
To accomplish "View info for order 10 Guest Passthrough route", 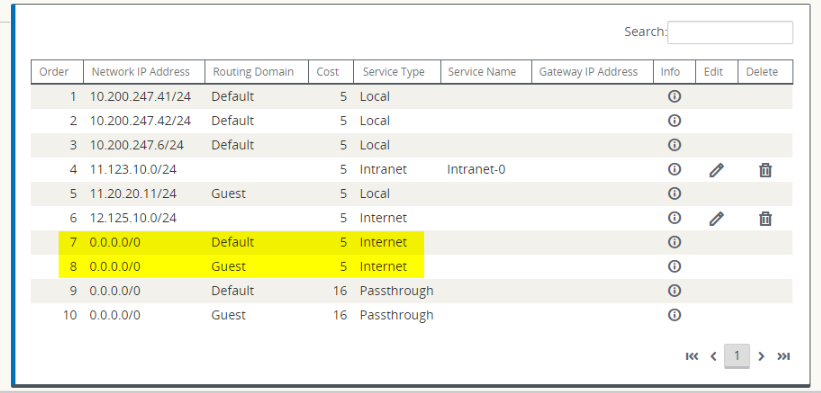I will [x=674, y=315].
